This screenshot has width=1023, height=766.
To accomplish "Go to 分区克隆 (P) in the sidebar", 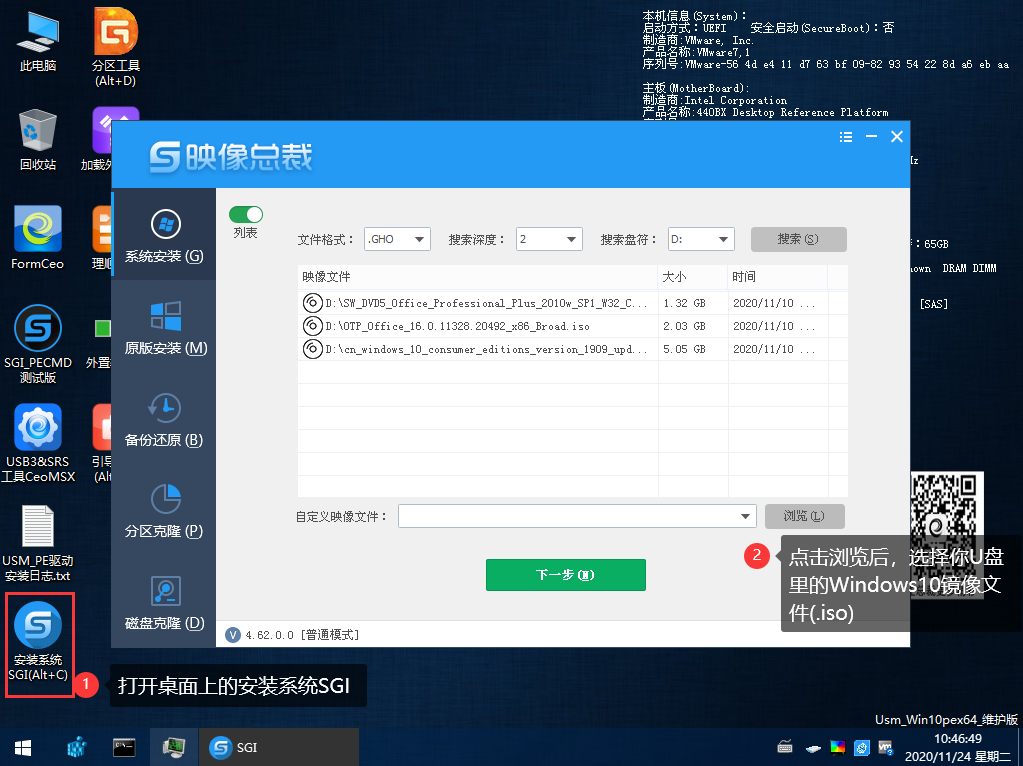I will pos(164,510).
